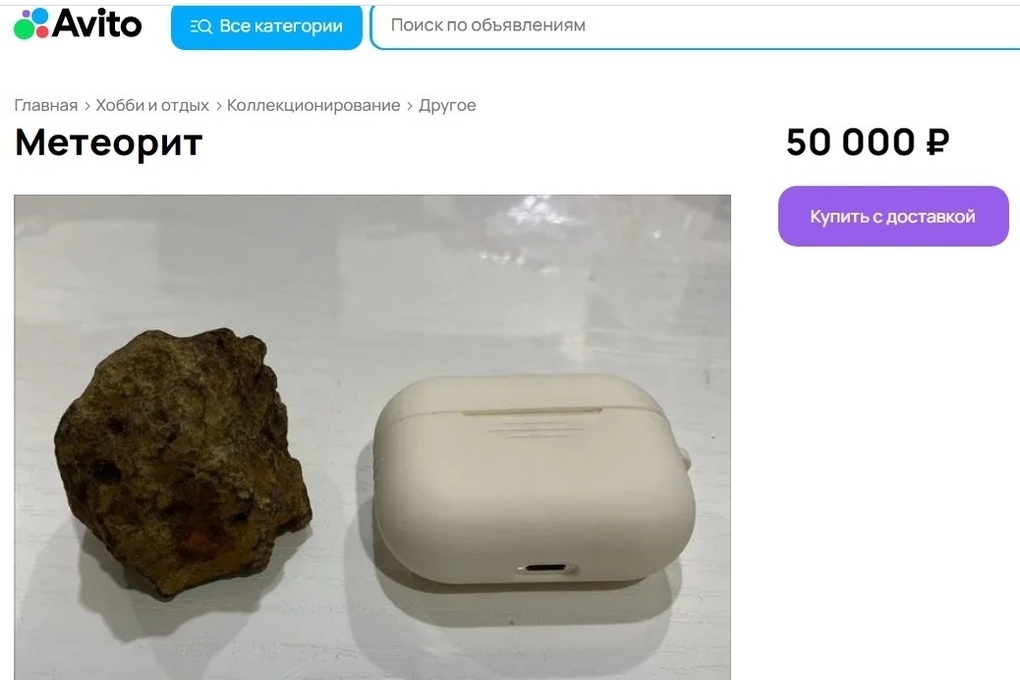Click the 50 000 ₽ price
1020x680 pixels.
pos(868,142)
